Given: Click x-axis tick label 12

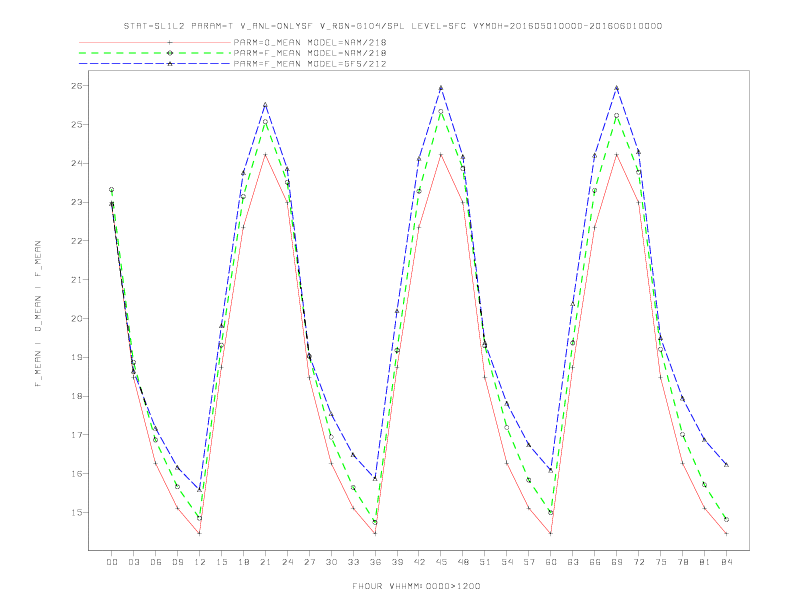Looking at the screenshot, I should pos(200,562).
